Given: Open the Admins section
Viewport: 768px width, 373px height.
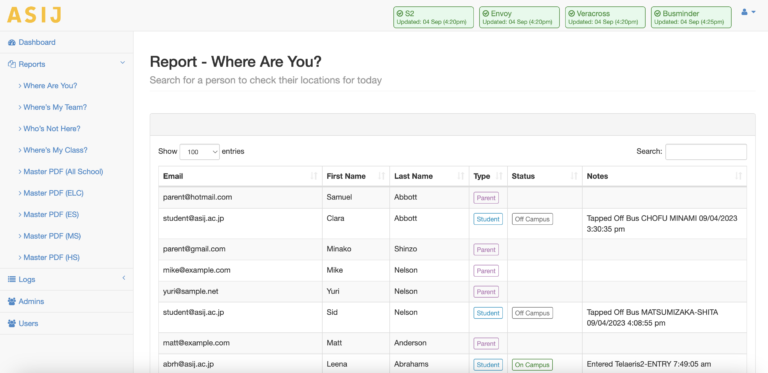Looking at the screenshot, I should point(31,302).
